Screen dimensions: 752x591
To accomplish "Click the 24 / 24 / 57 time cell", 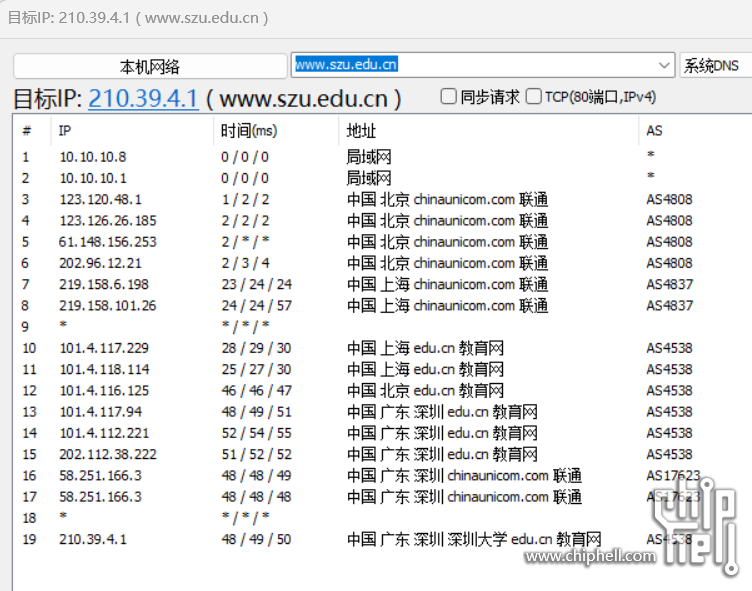I will [x=257, y=306].
